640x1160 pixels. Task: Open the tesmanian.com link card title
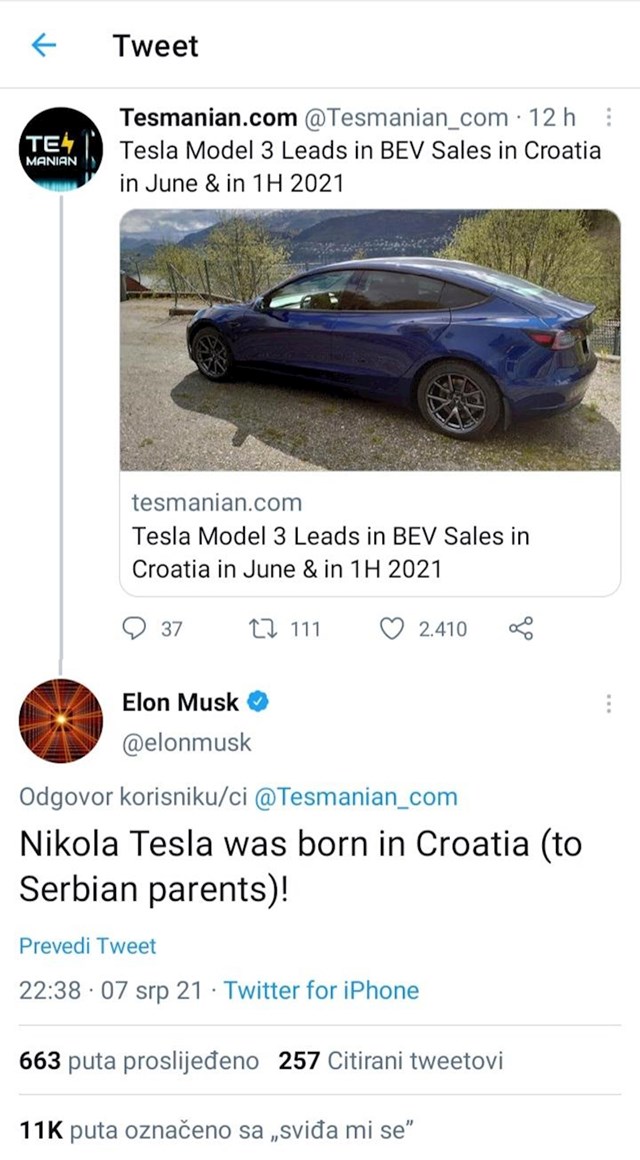(331, 552)
